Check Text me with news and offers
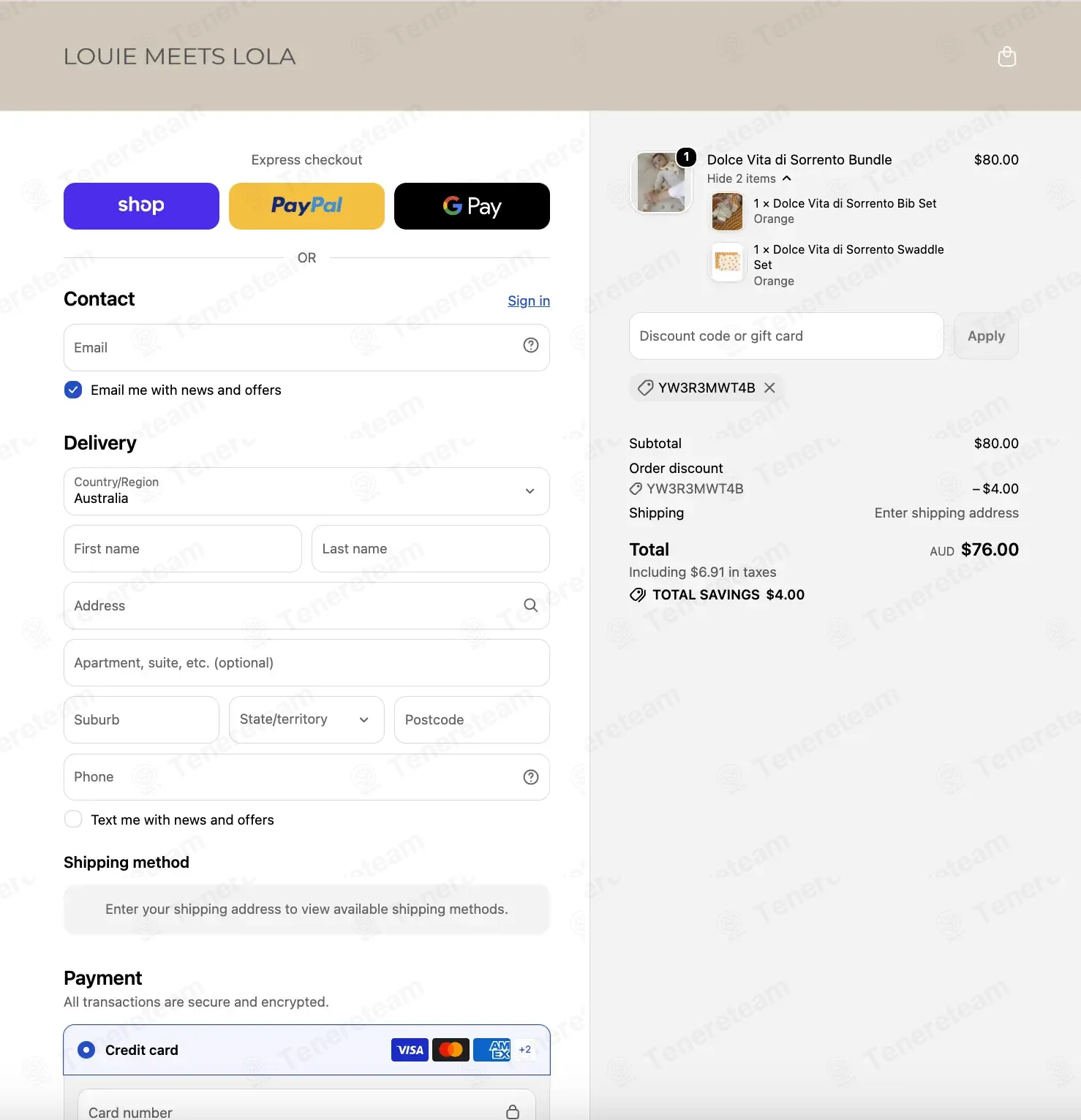The image size is (1081, 1120). click(73, 819)
